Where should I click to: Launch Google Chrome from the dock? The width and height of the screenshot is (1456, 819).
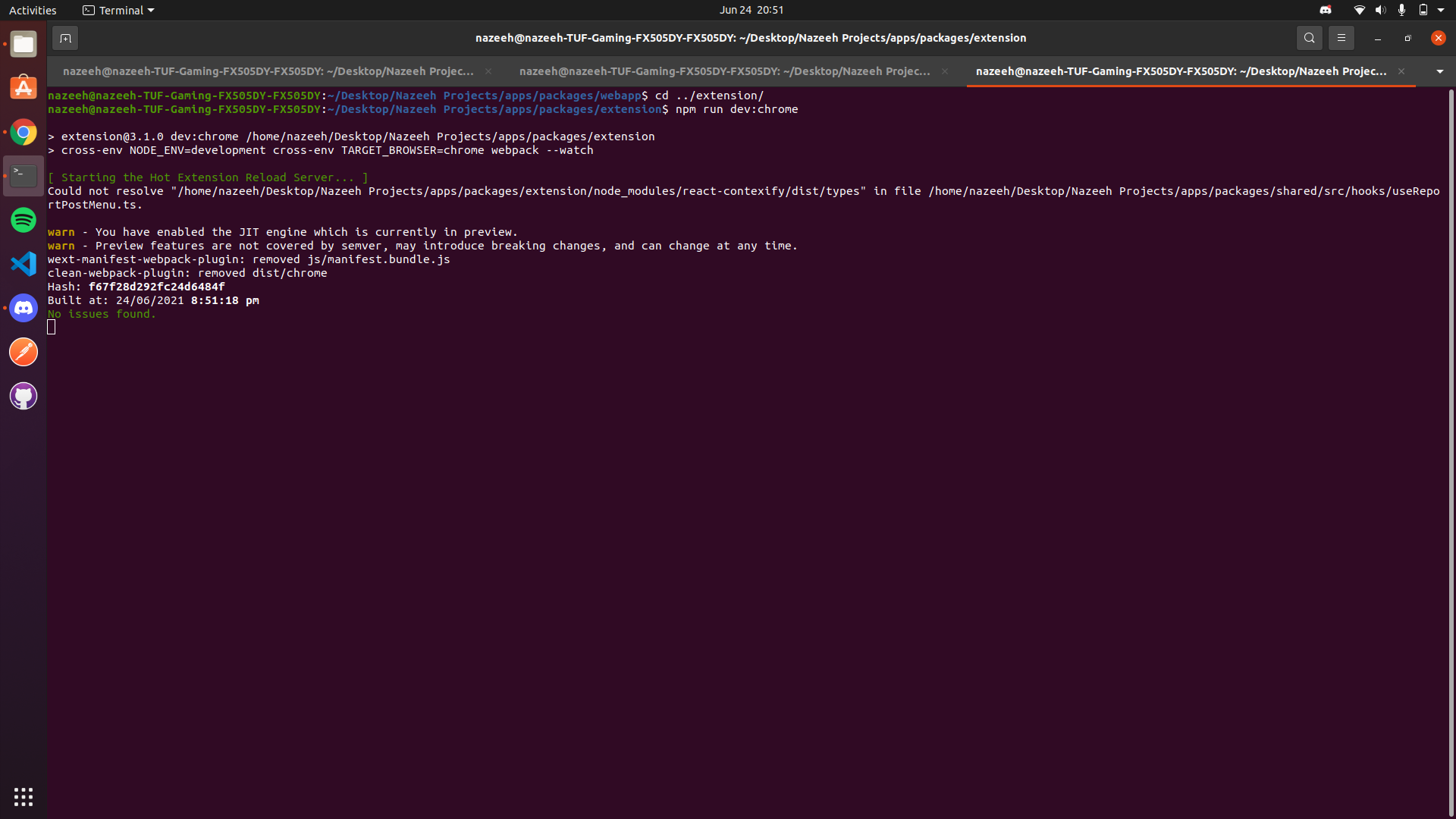(x=24, y=133)
